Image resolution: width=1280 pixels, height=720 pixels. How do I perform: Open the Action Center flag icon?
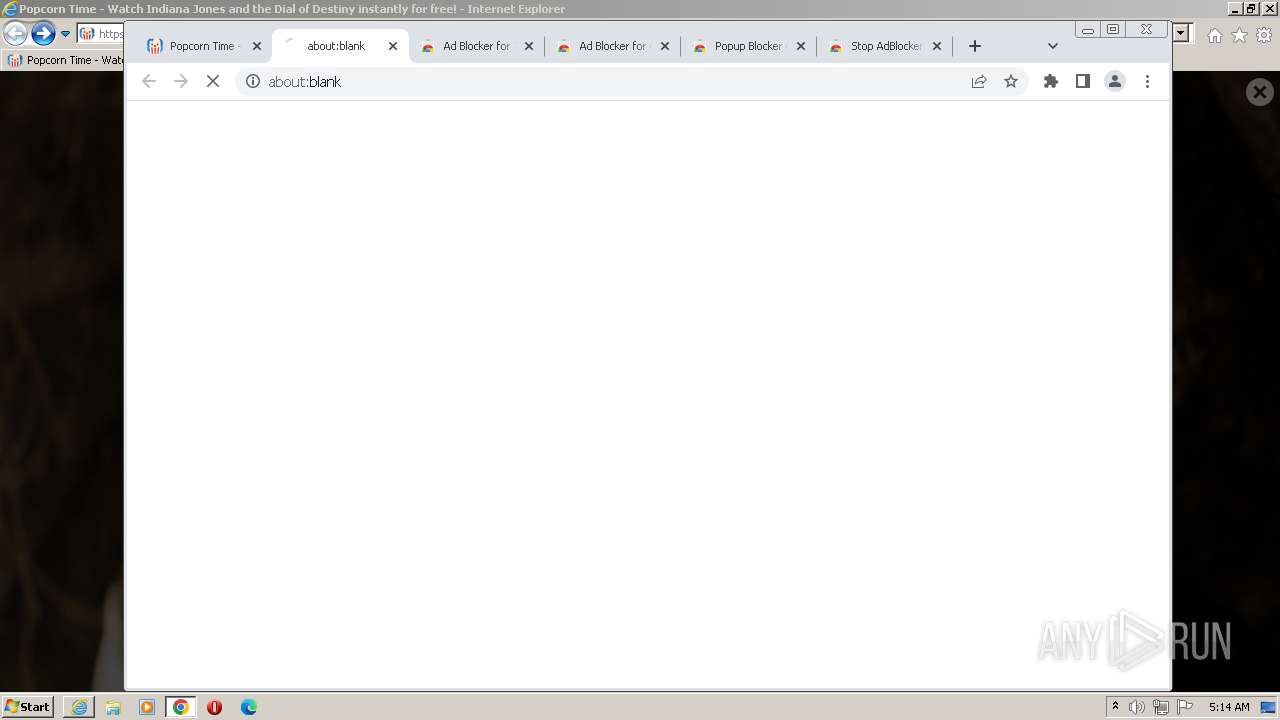point(1185,707)
